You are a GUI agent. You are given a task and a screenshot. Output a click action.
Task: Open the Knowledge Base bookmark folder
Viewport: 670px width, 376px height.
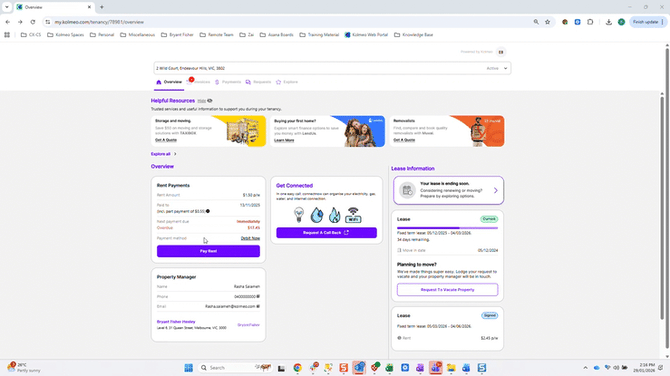tap(414, 35)
